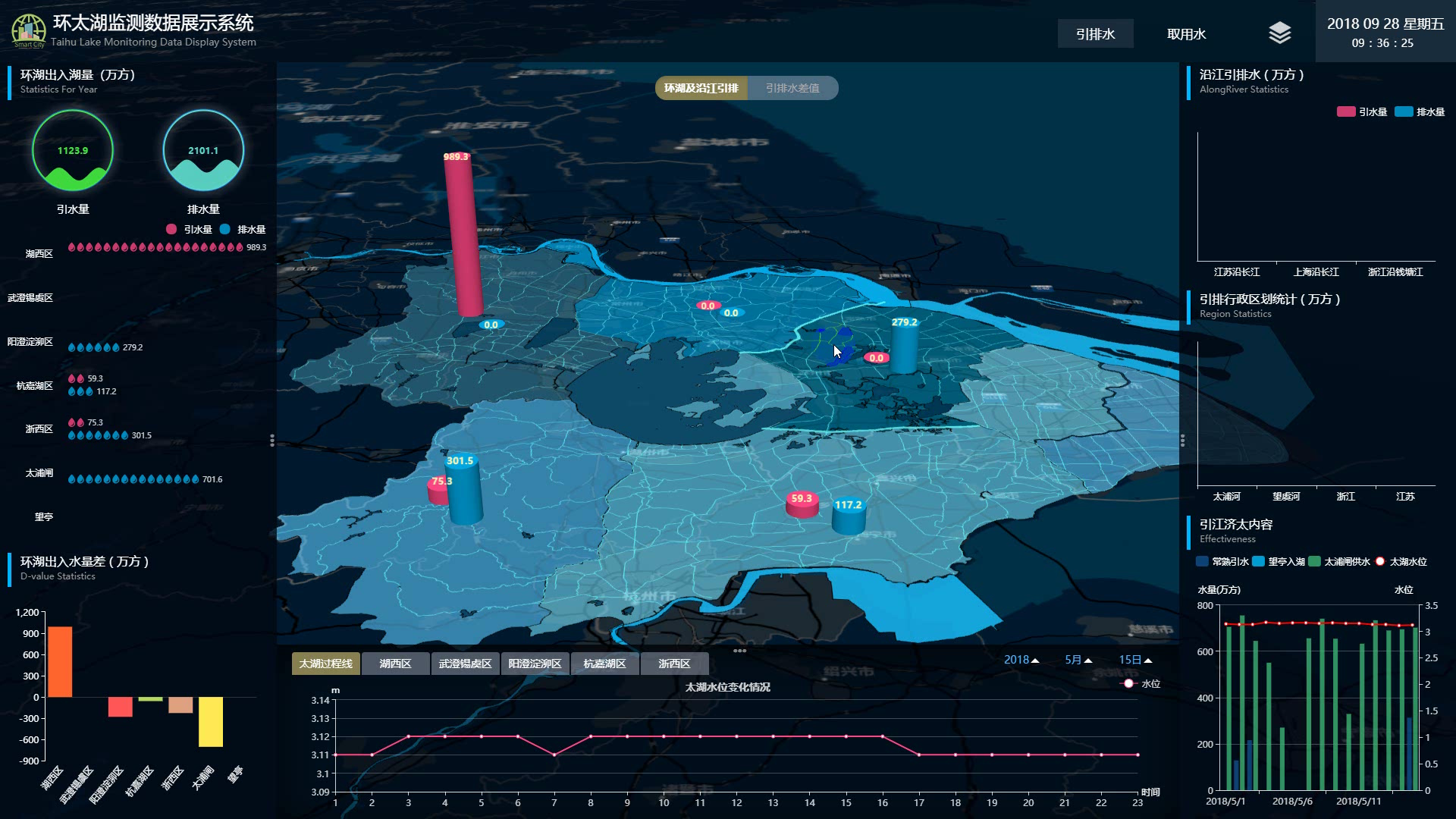Click the left panel collapse handle dots
Screen dimensions: 1456x819
coord(272,441)
